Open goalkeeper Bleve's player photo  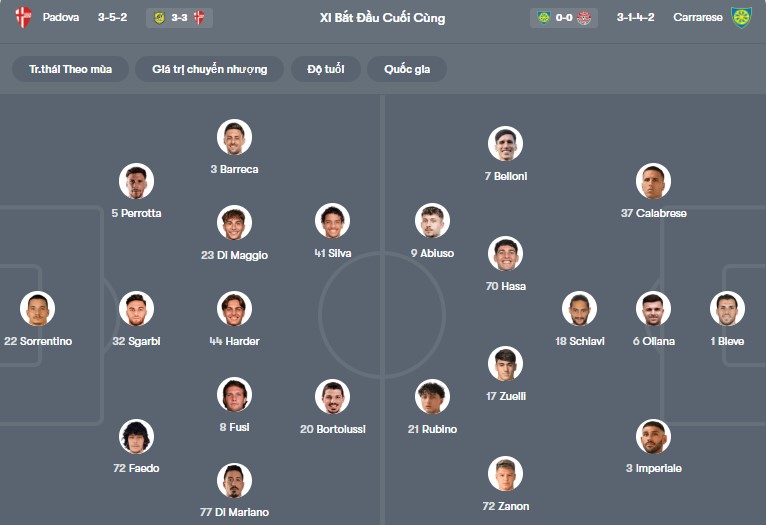pos(727,309)
